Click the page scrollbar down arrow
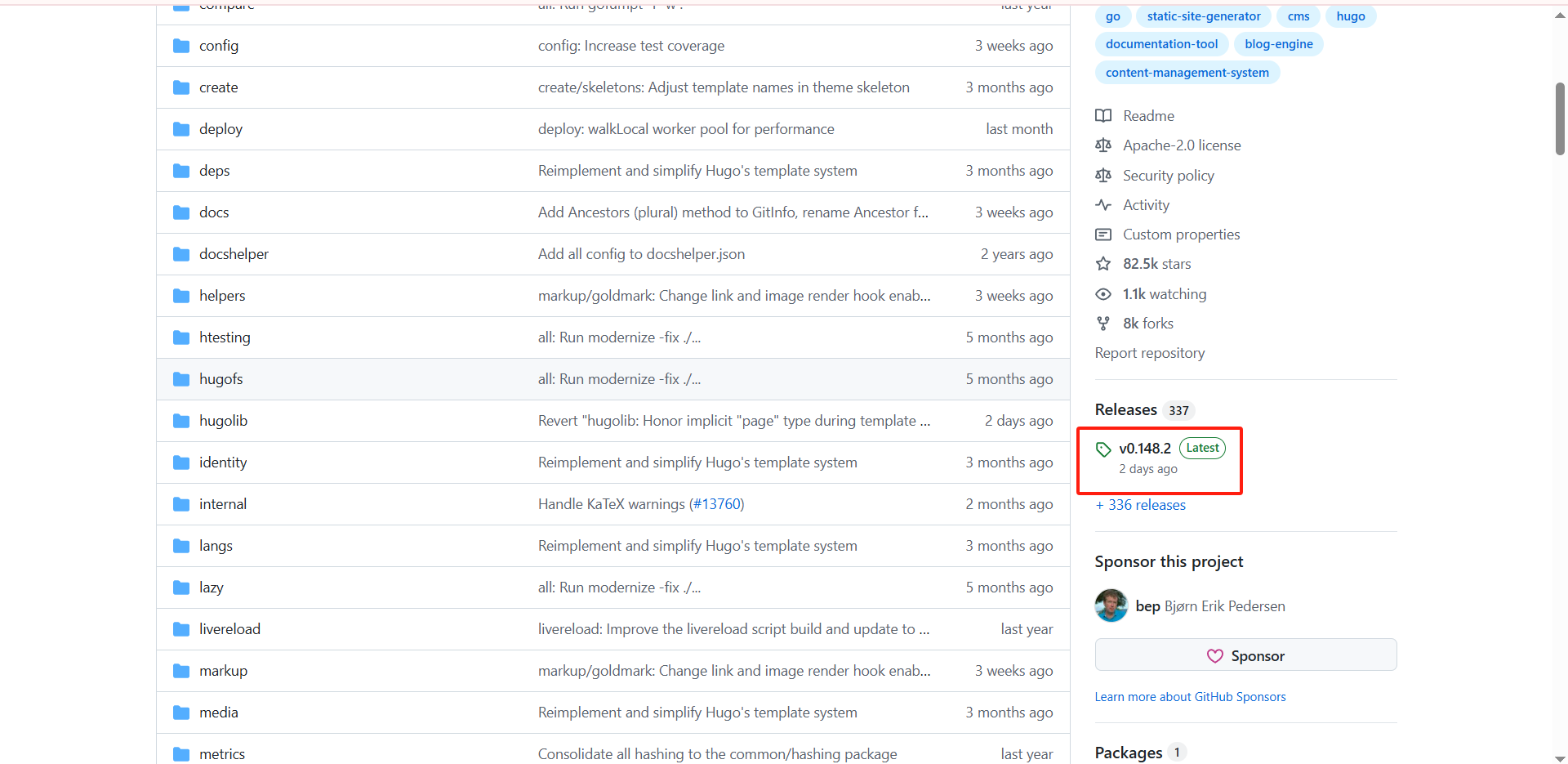This screenshot has height=764, width=1568. click(x=1560, y=757)
